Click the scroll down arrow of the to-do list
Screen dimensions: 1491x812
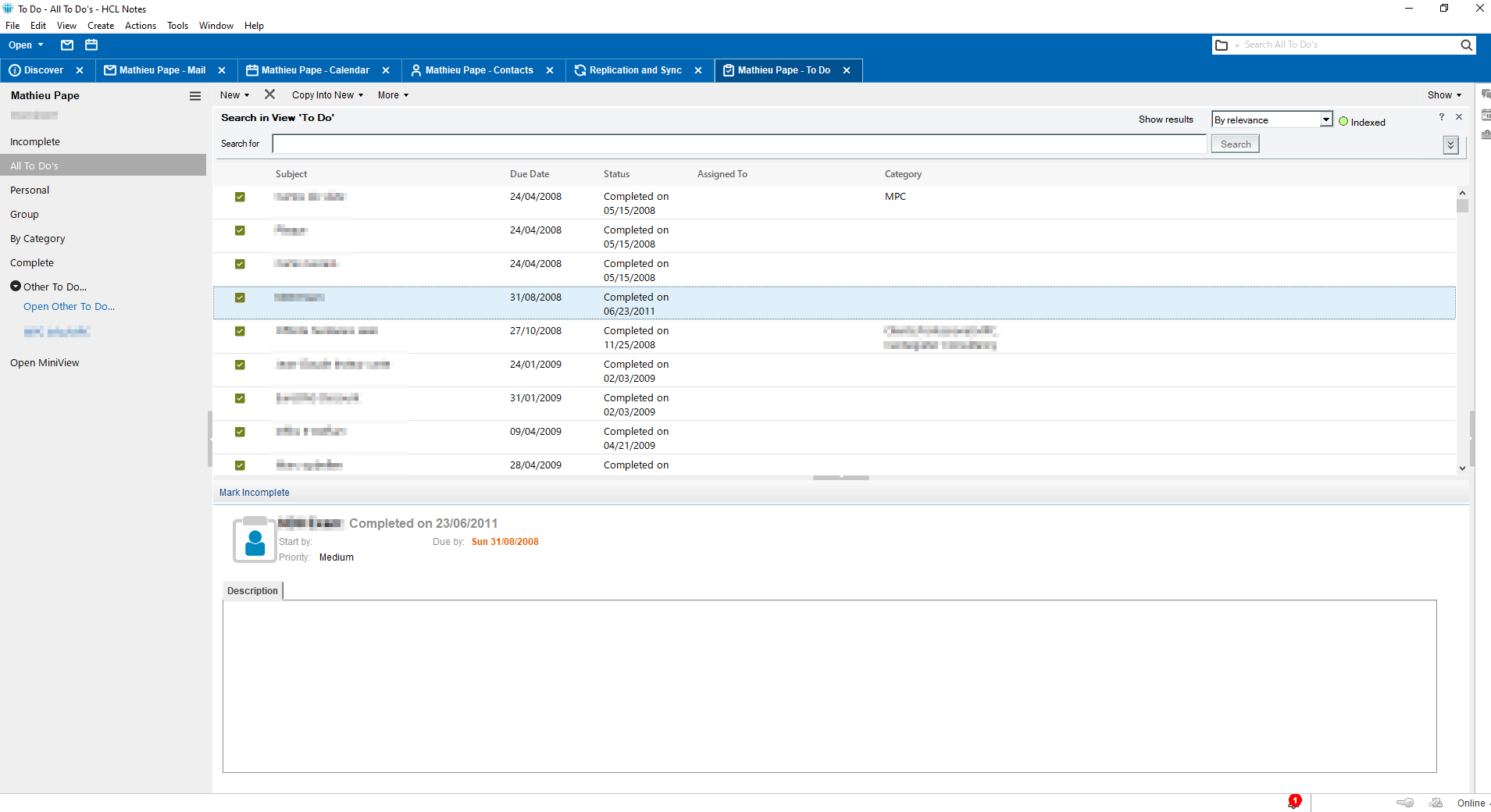1462,468
